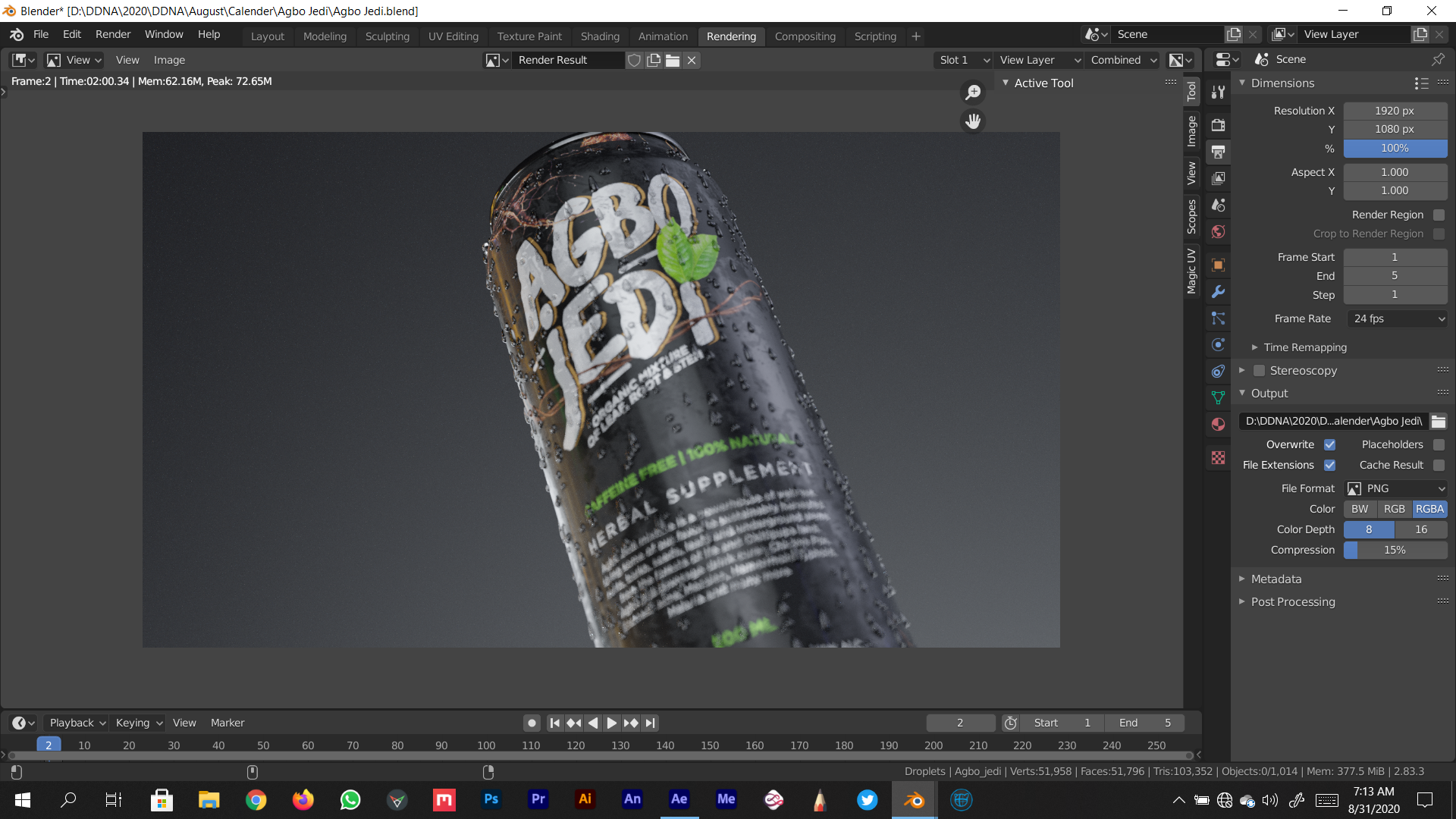
Task: Open the World properties tab
Action: click(1219, 232)
